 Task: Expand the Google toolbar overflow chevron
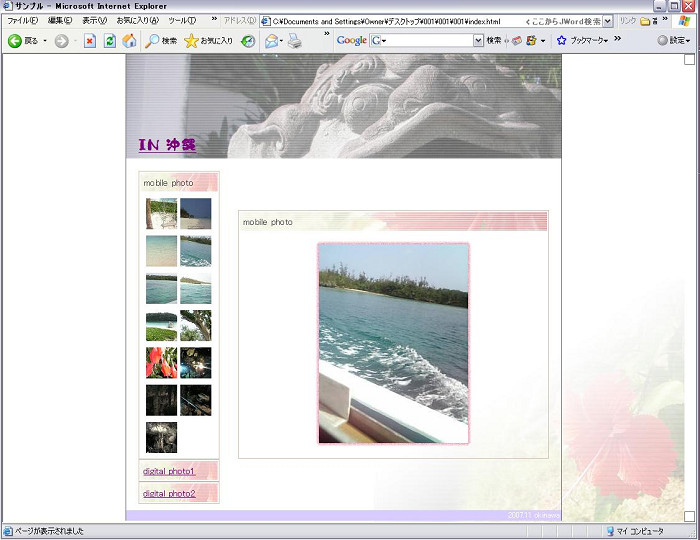click(x=617, y=39)
